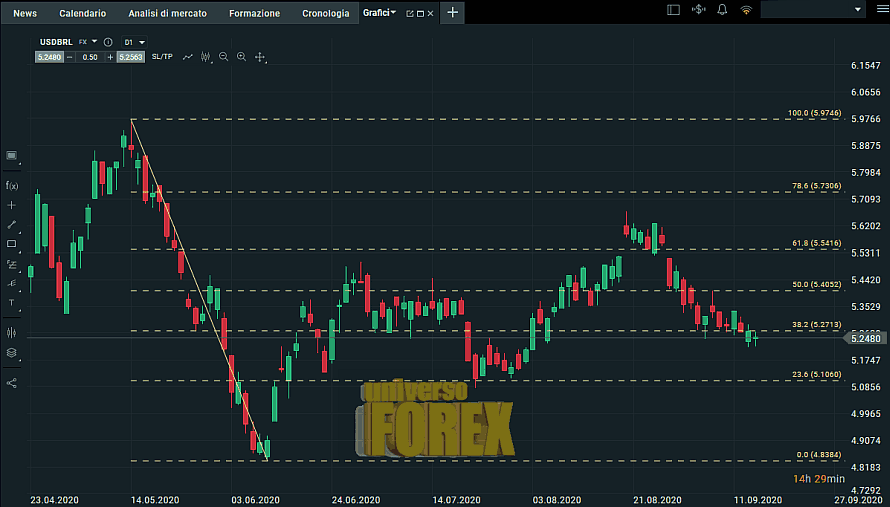Switch to the Calendario tab
The height and width of the screenshot is (507, 890).
tap(82, 13)
